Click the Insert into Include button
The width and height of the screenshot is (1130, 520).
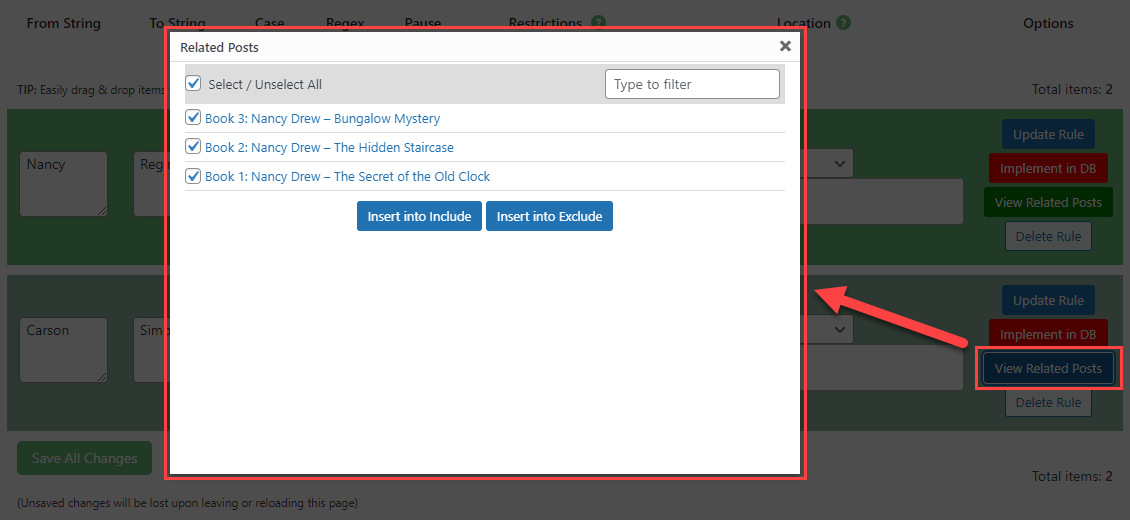(x=419, y=216)
